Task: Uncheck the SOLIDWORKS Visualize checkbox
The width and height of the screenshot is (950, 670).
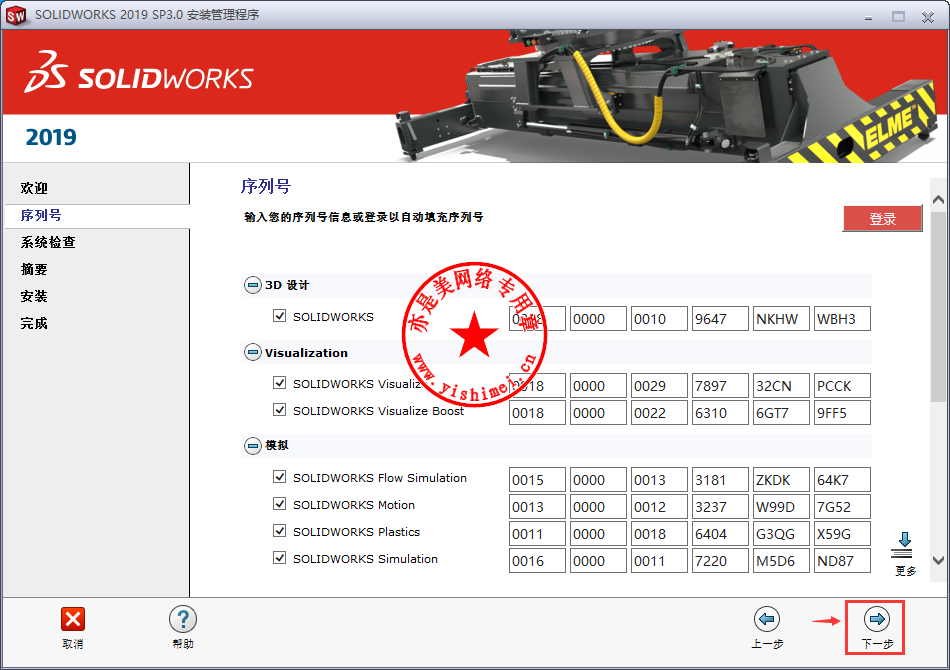Action: click(279, 383)
